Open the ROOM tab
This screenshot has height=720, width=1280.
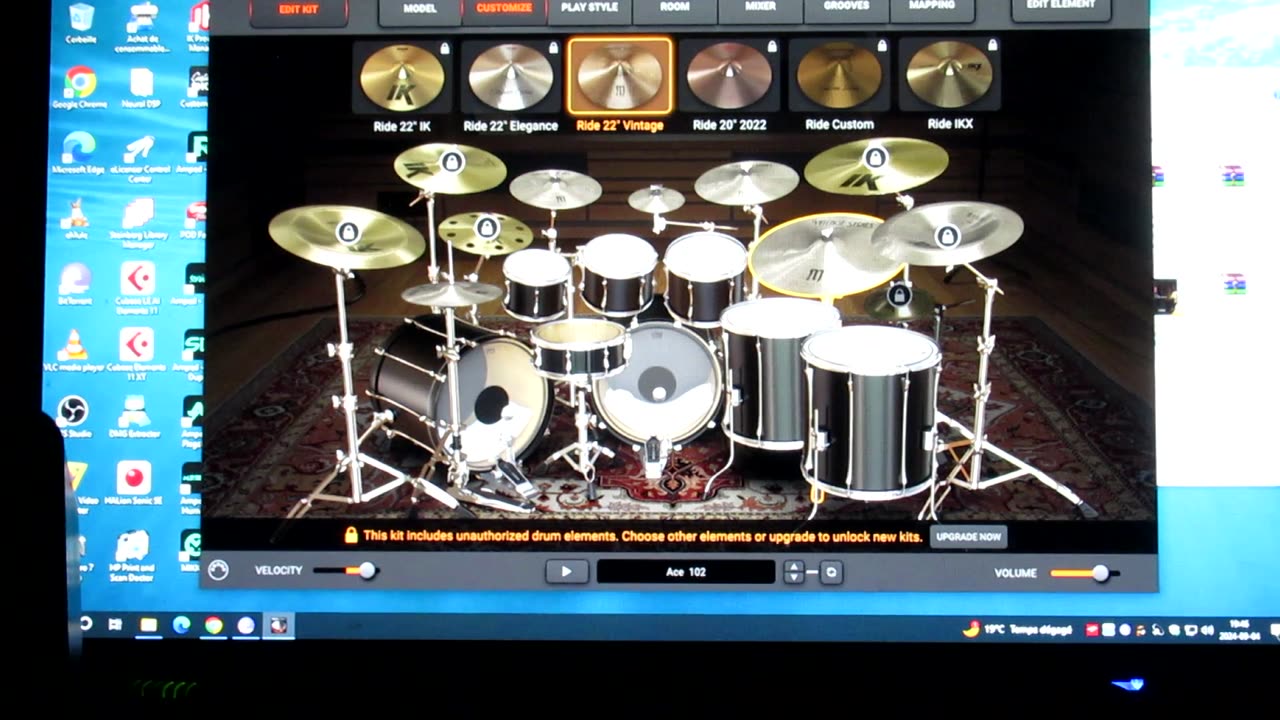(x=675, y=9)
